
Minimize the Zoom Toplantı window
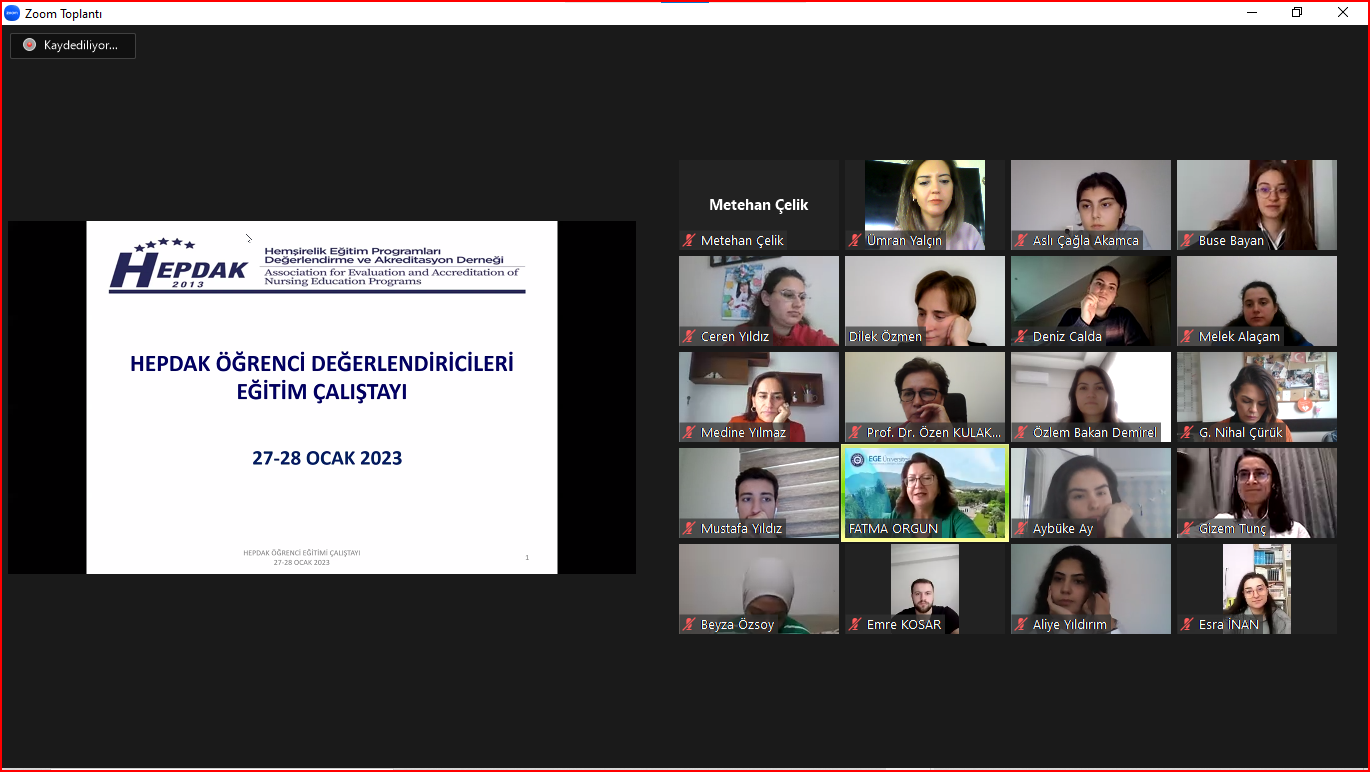[1252, 13]
